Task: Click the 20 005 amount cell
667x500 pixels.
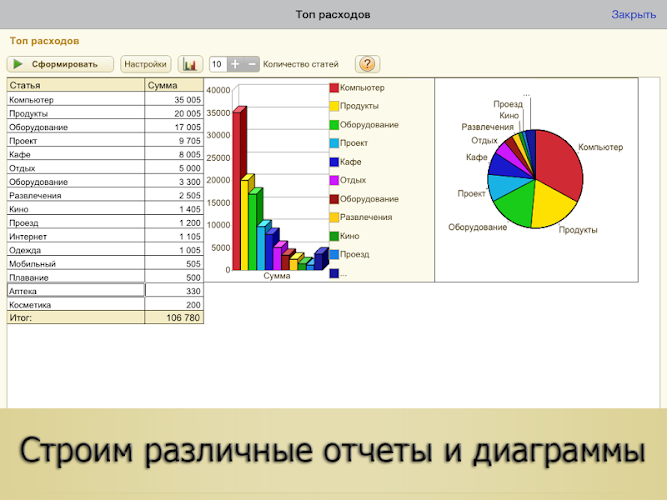Action: pos(174,113)
